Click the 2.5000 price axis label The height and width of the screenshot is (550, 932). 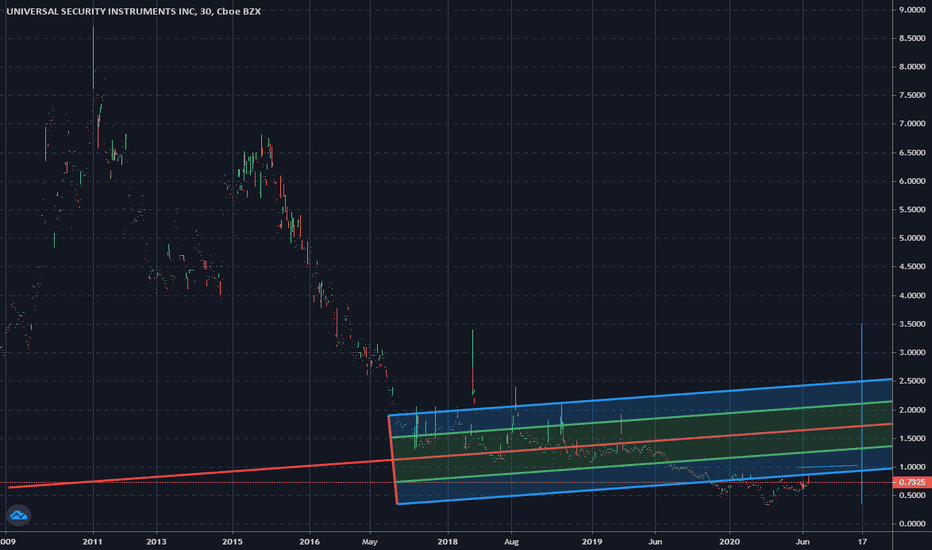tap(912, 381)
